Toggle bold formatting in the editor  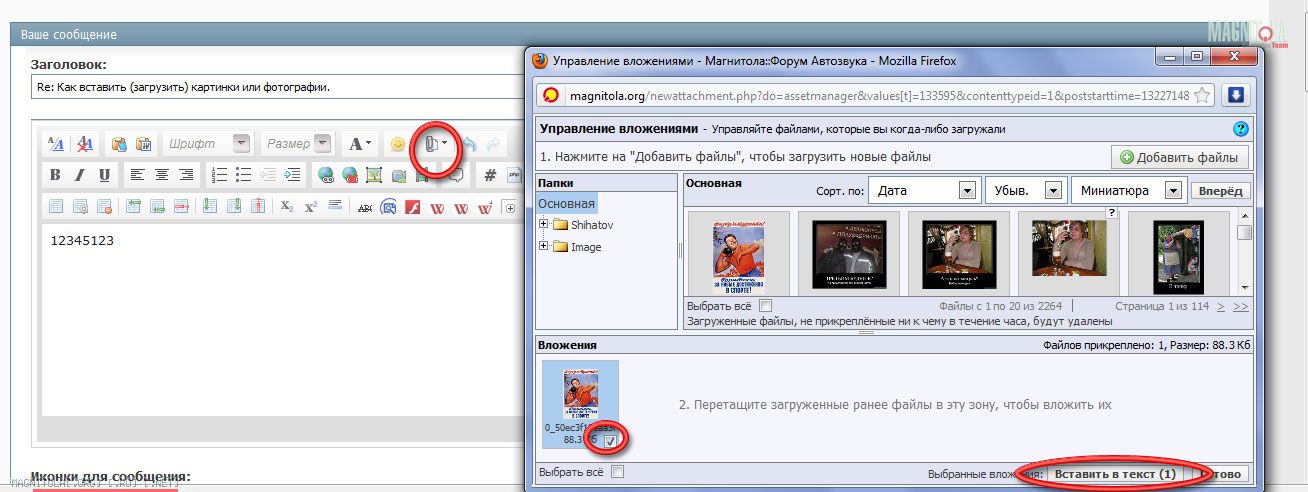click(x=55, y=175)
